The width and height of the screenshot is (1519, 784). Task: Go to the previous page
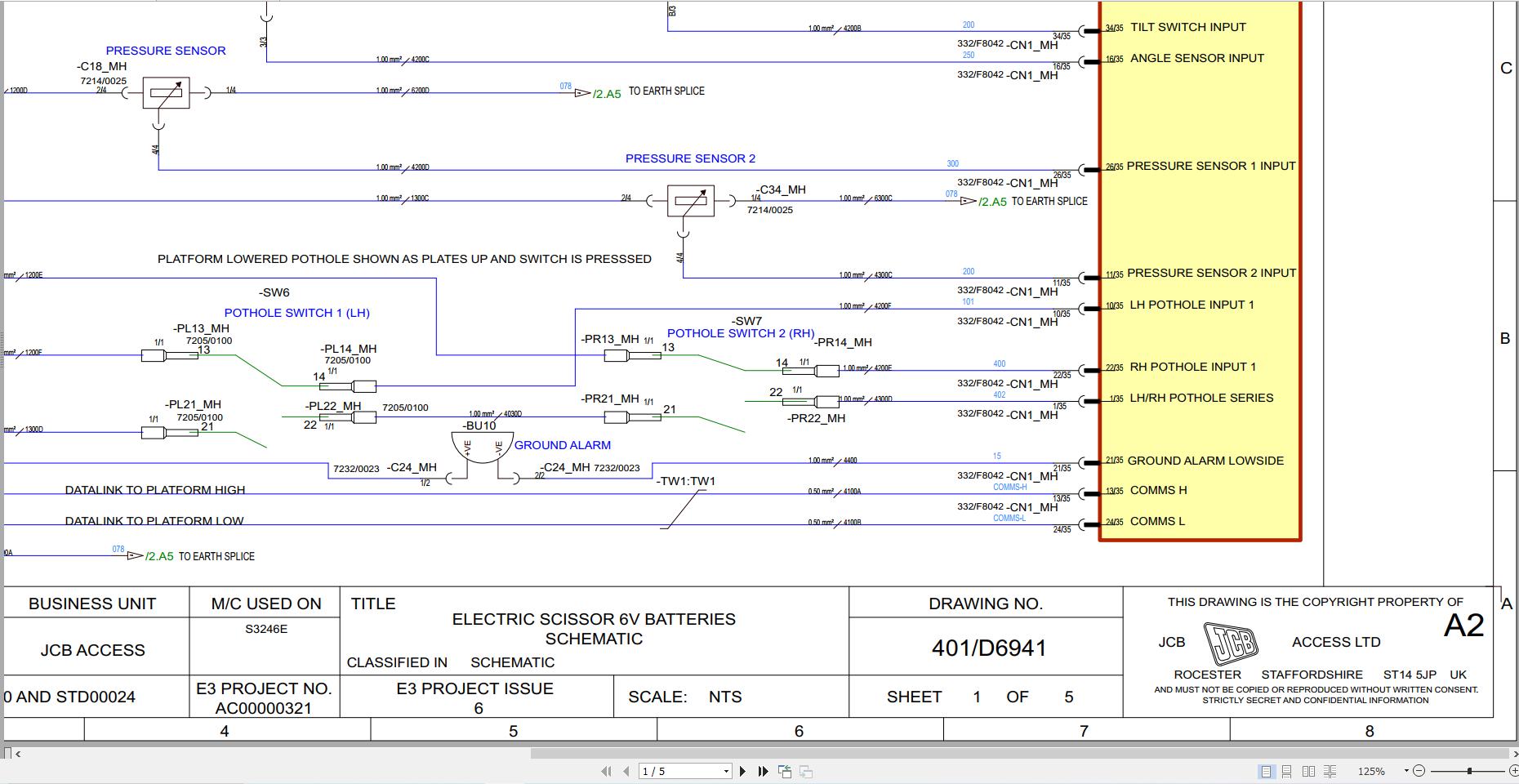point(626,771)
